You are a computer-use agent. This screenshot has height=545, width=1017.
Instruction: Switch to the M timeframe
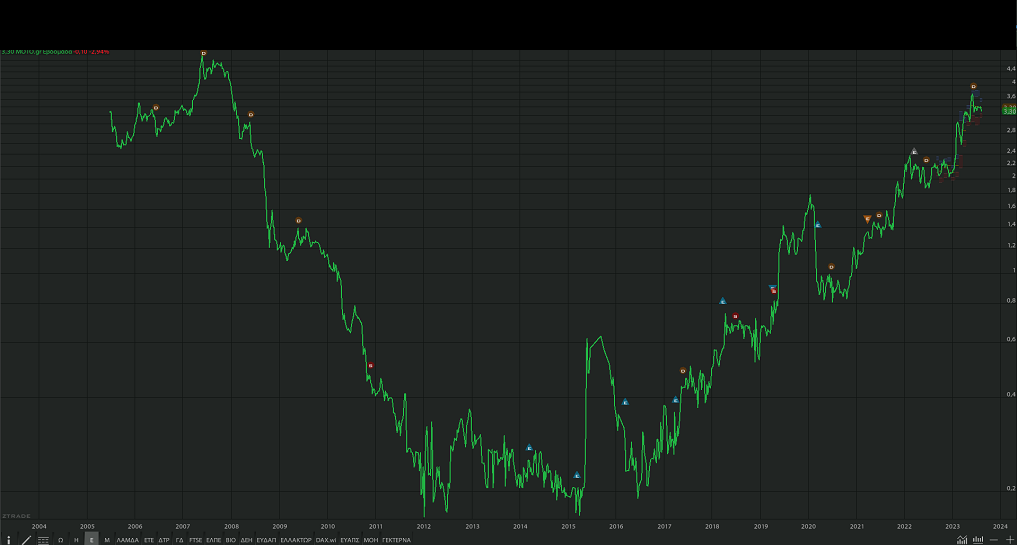(x=107, y=540)
